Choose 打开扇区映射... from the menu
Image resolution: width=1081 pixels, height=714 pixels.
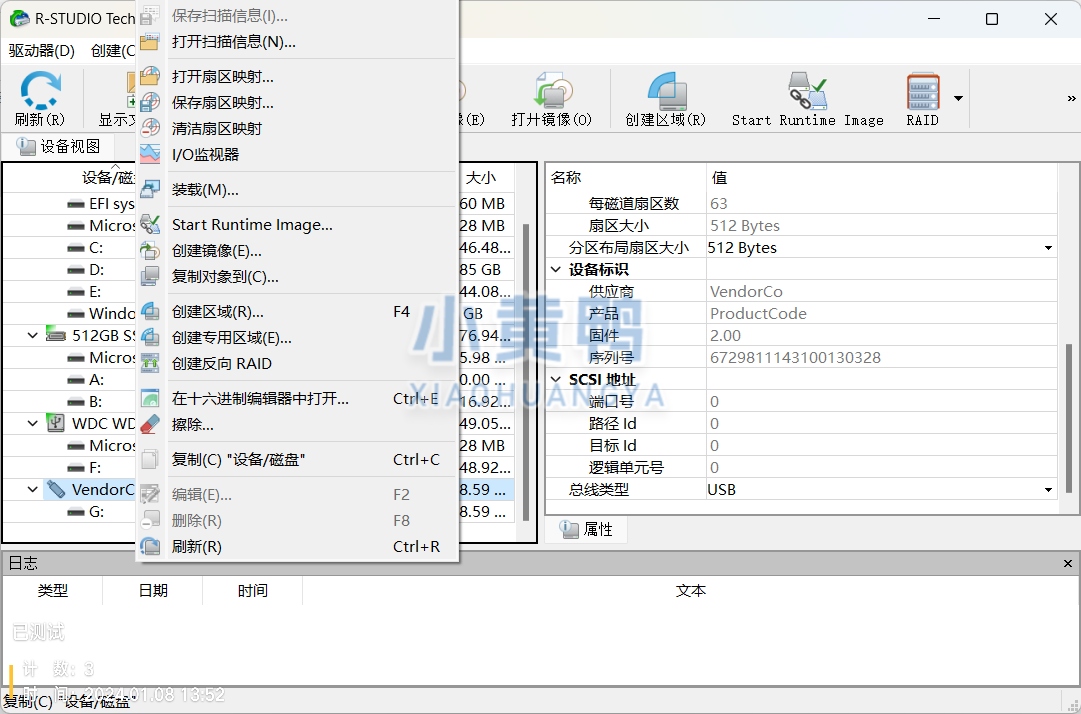(298, 76)
